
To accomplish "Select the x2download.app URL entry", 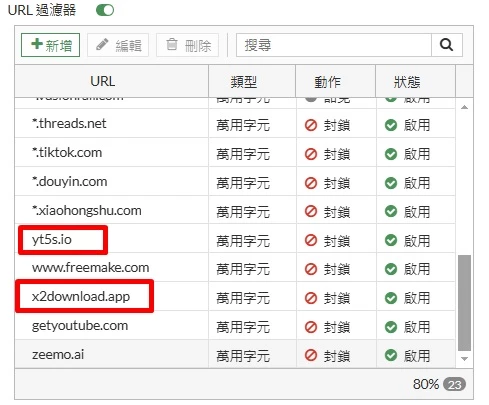I will pos(81,297).
